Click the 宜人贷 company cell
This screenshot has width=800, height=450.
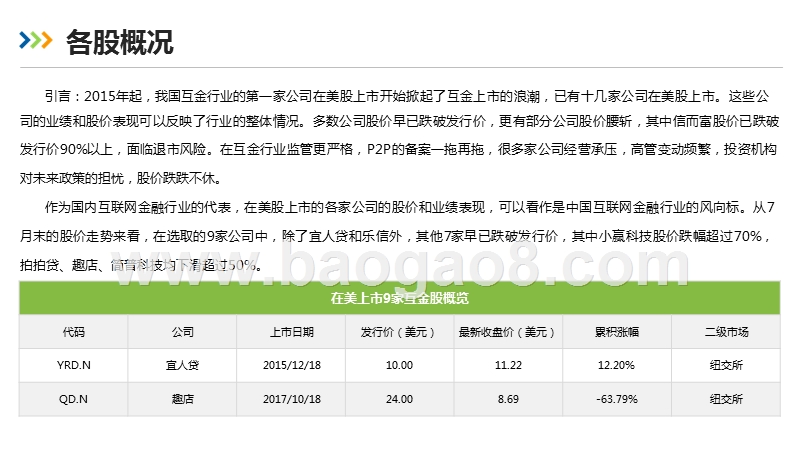tap(182, 365)
